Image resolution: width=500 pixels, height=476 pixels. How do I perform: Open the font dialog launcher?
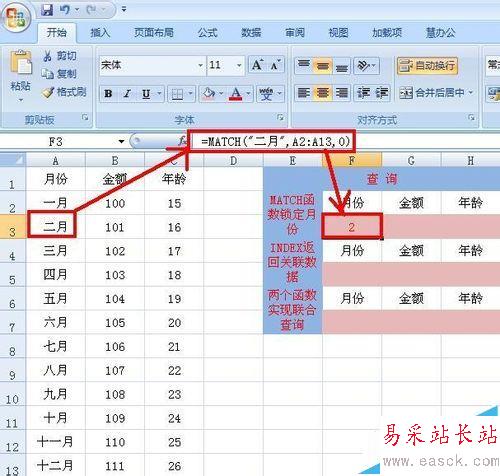[280, 117]
